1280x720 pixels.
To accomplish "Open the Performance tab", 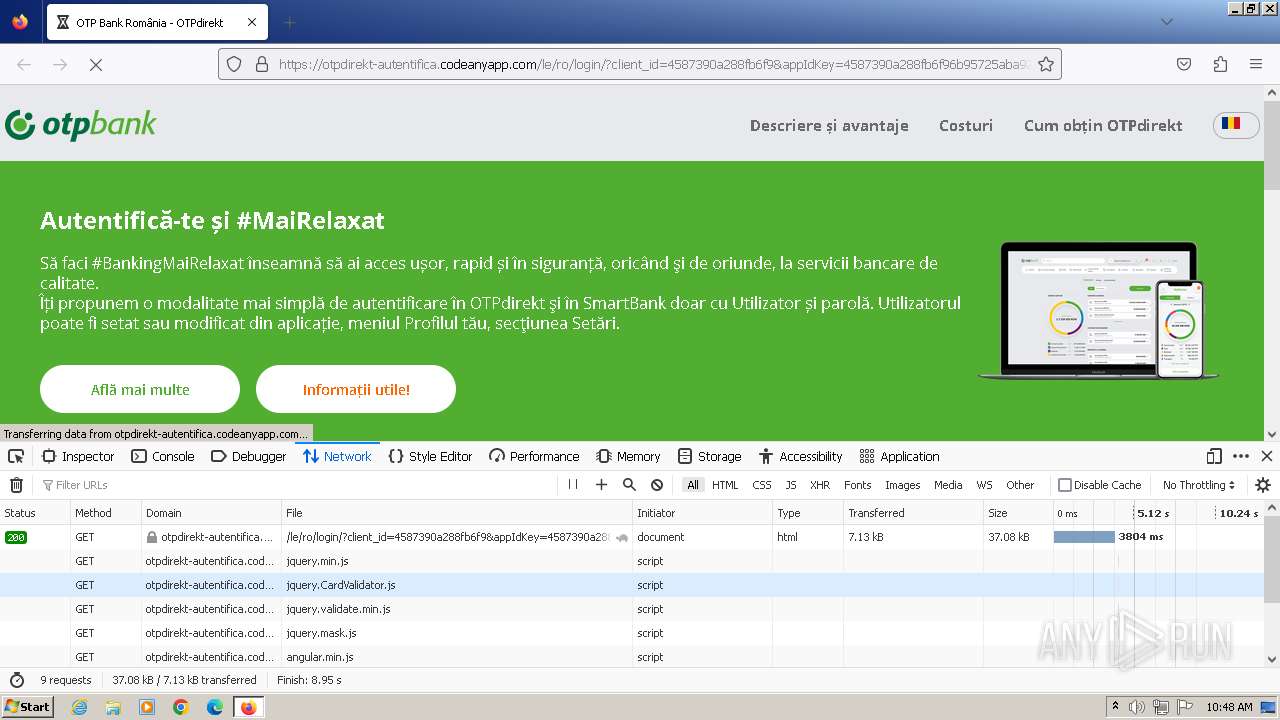I will 534,456.
